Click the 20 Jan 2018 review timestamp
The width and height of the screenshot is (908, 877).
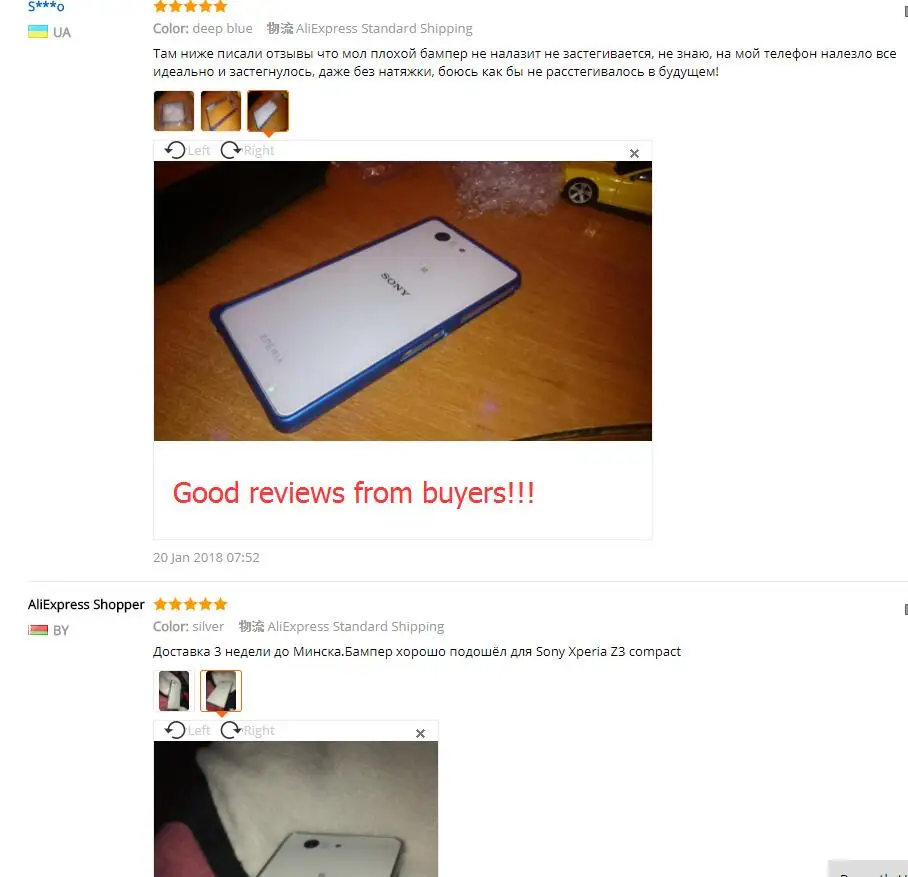pyautogui.click(x=206, y=557)
